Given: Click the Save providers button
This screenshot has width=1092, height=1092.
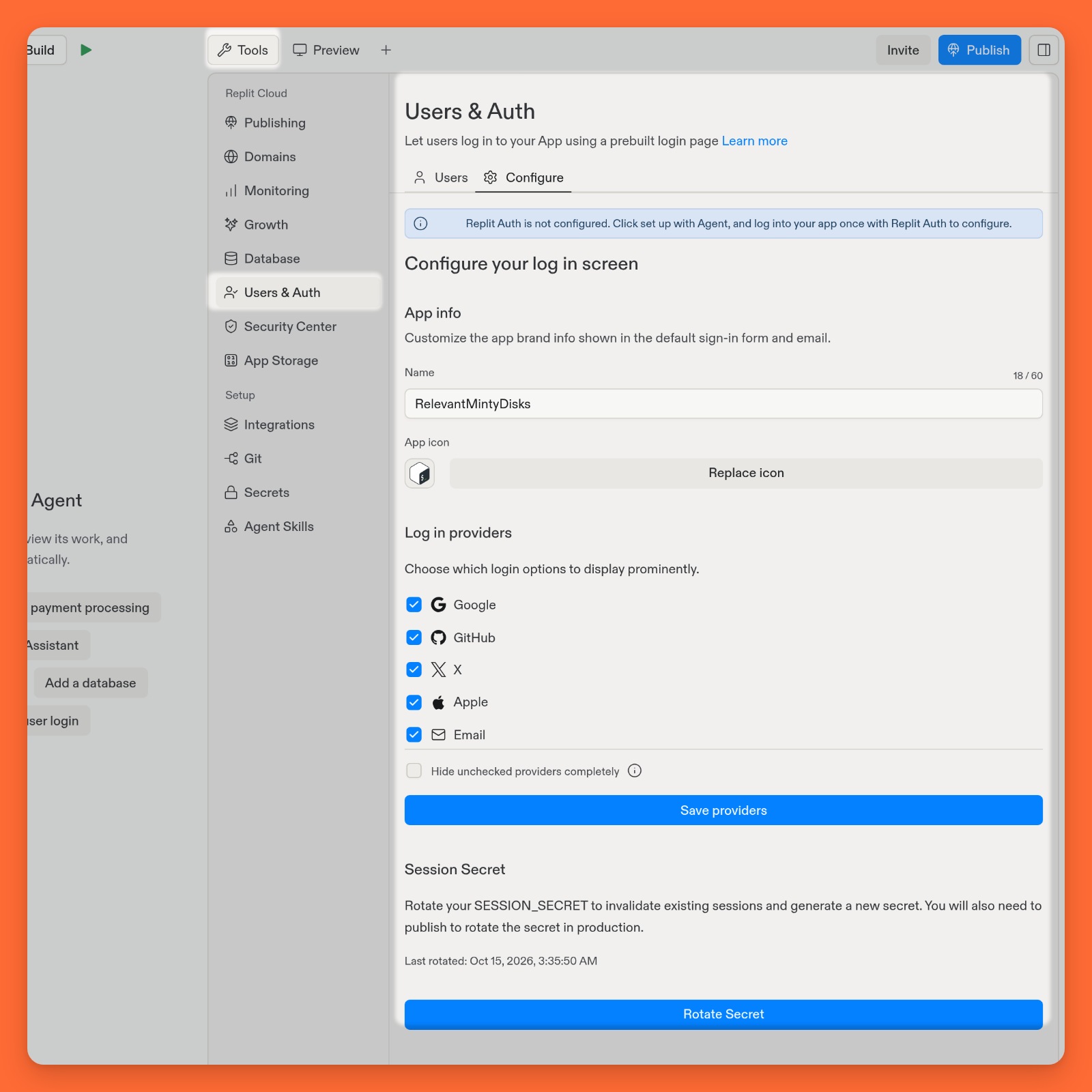Looking at the screenshot, I should tap(723, 811).
